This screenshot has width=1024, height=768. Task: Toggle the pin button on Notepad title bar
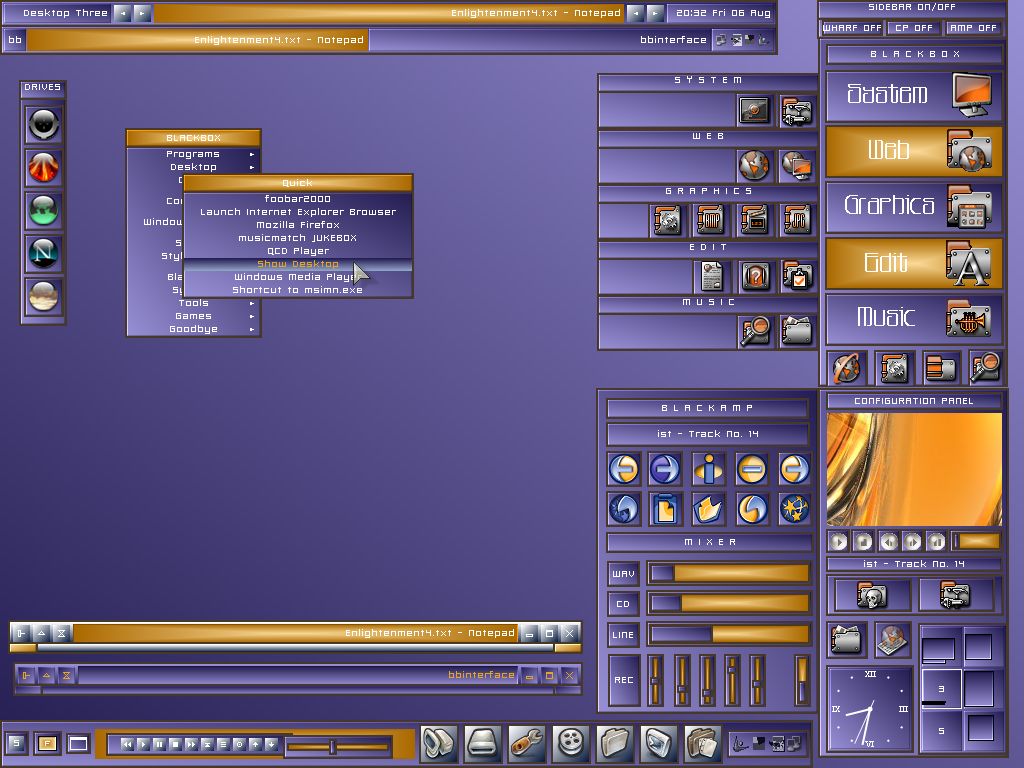[x=22, y=633]
